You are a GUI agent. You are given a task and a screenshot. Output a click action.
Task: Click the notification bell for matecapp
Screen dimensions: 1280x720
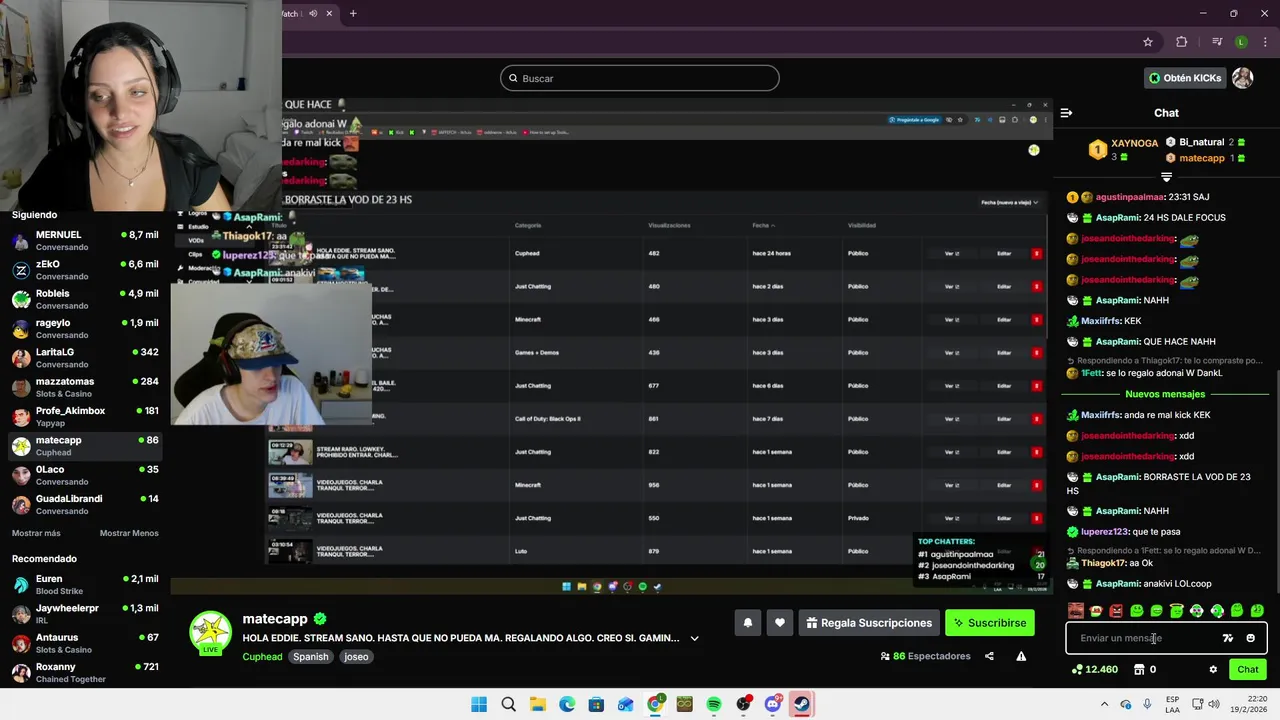[x=747, y=623]
